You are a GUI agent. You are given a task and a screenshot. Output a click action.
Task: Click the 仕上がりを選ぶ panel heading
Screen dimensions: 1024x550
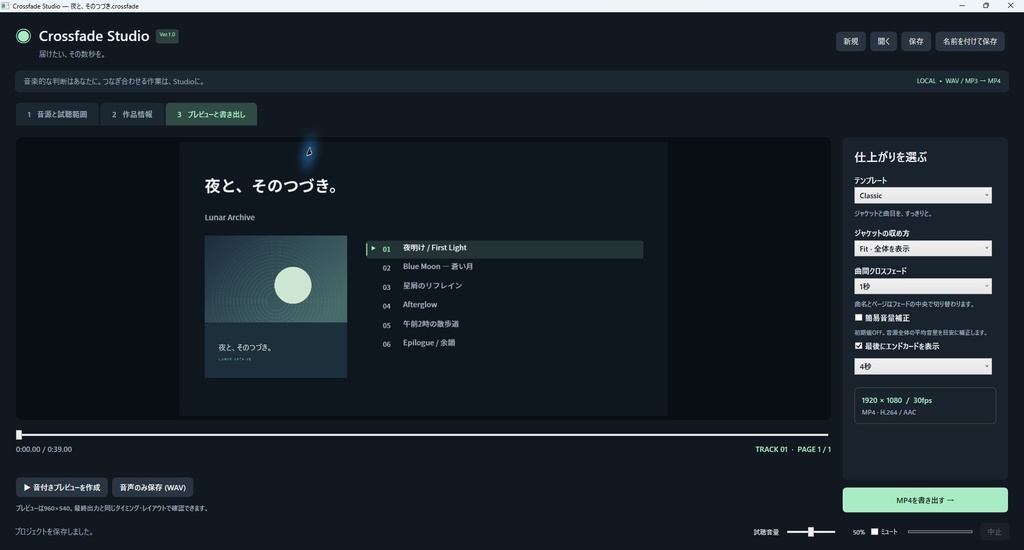[890, 157]
